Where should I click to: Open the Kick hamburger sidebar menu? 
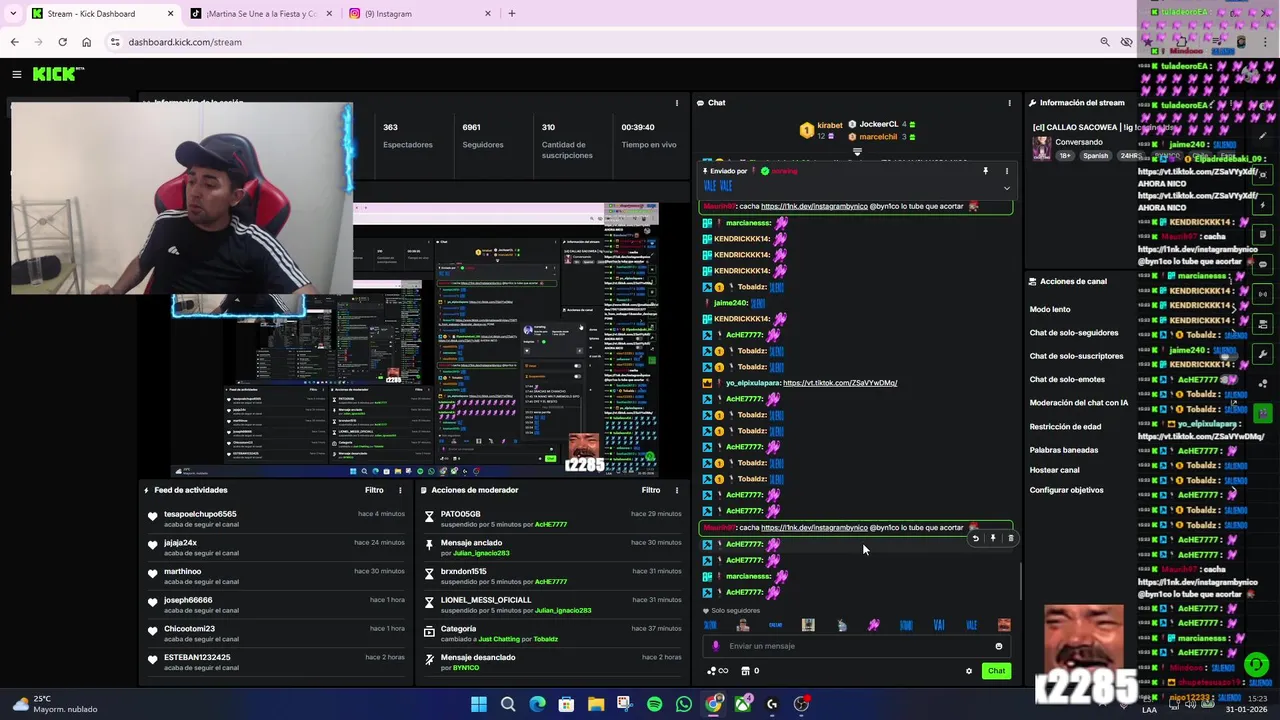[17, 74]
